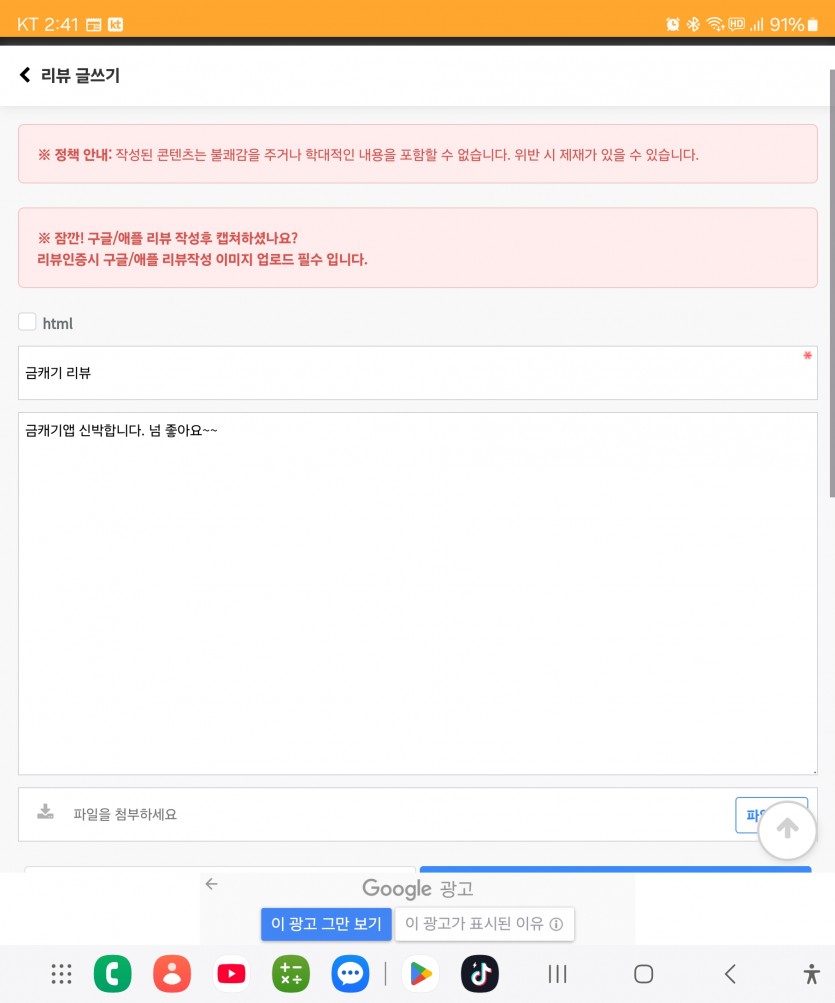Open the Calculator app

(x=290, y=974)
